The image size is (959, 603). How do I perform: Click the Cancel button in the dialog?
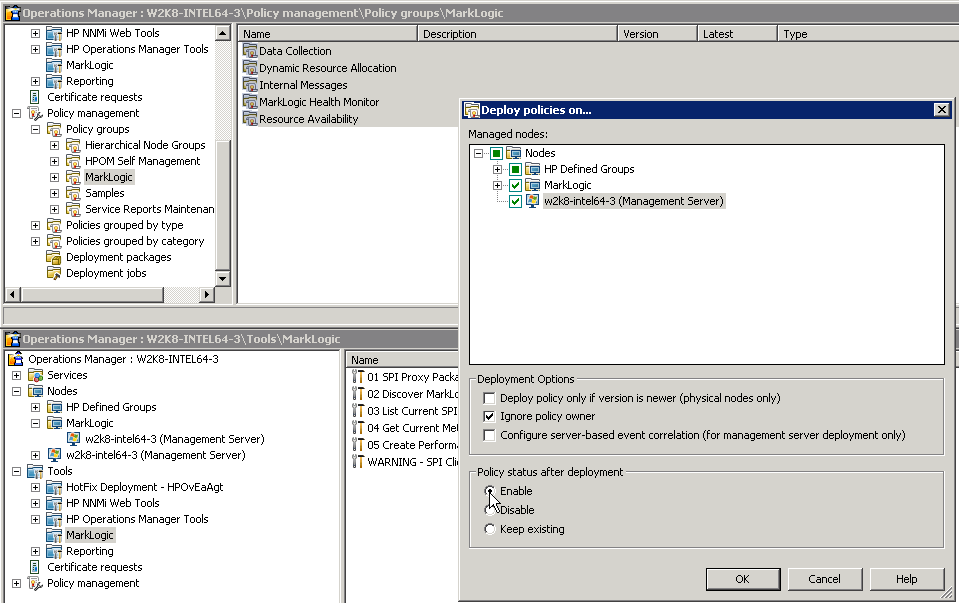(x=824, y=579)
